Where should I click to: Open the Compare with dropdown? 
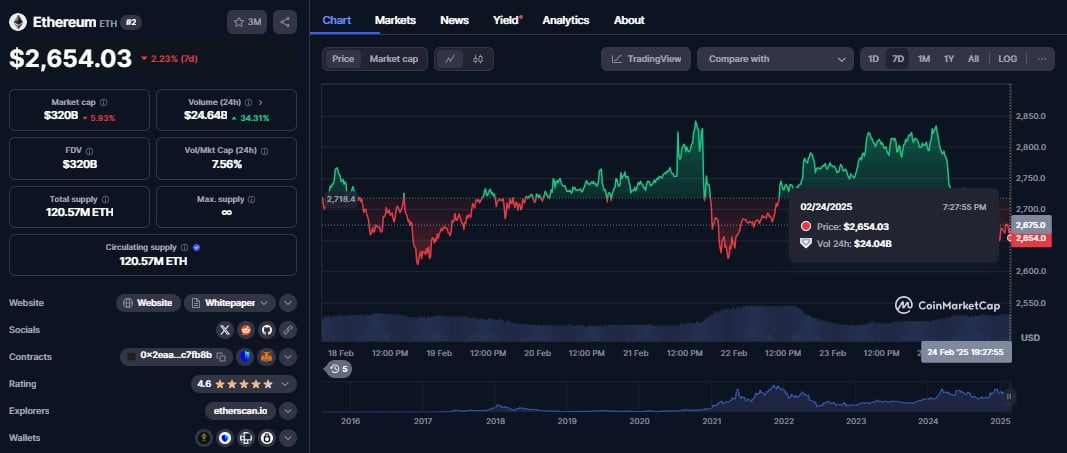[775, 59]
